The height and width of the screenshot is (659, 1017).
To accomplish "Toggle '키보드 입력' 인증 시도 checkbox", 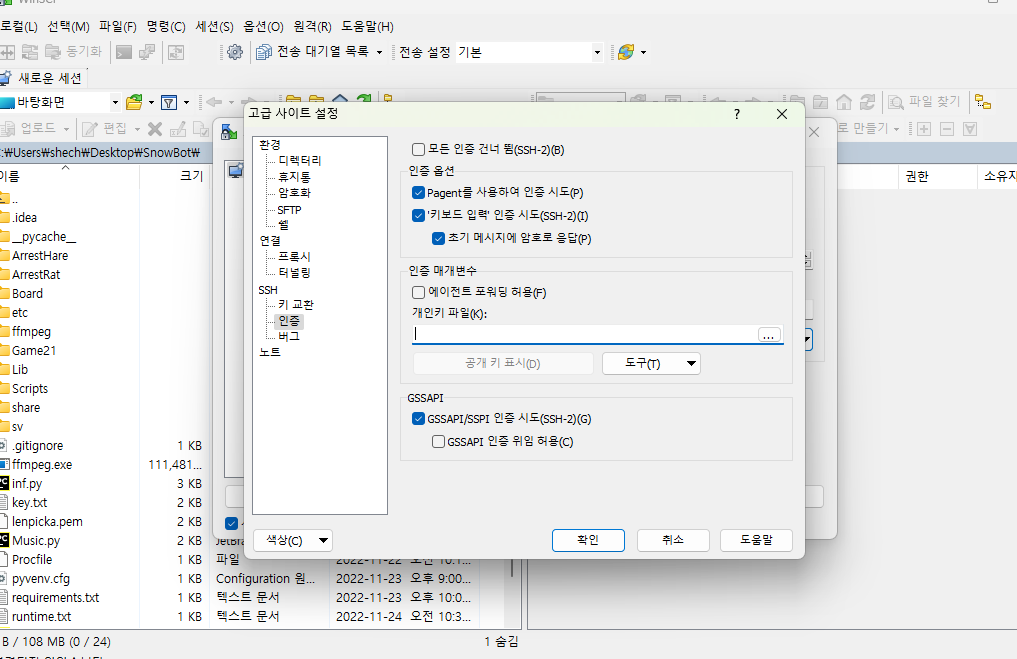I will click(x=418, y=215).
